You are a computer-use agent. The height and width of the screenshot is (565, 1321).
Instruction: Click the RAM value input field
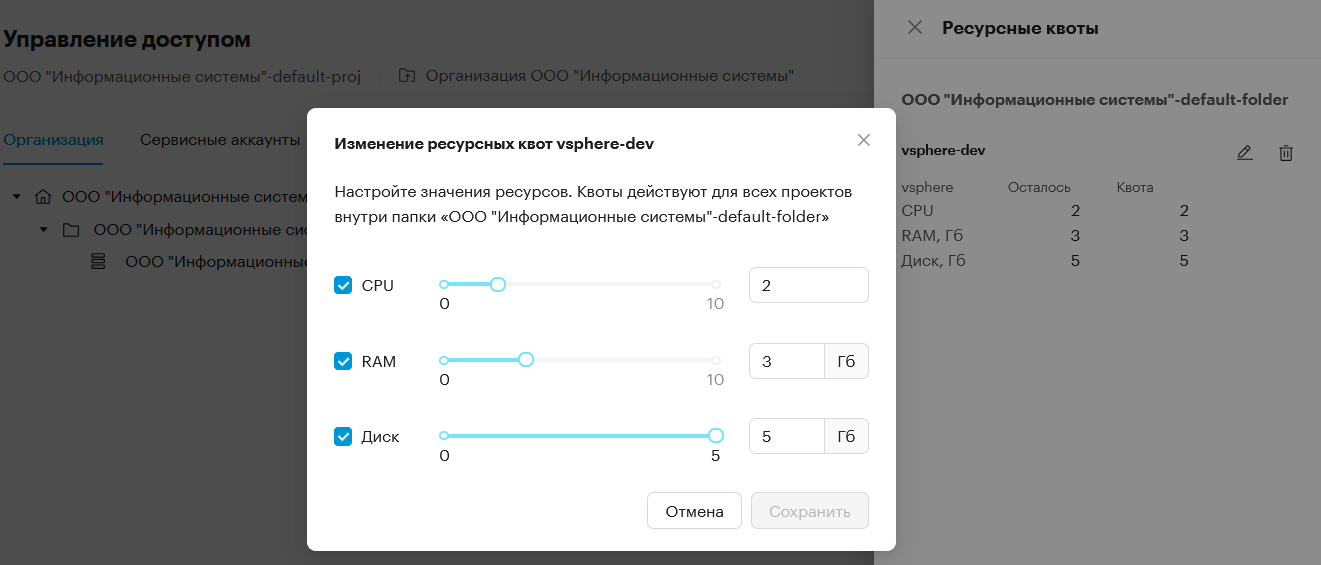click(x=787, y=361)
